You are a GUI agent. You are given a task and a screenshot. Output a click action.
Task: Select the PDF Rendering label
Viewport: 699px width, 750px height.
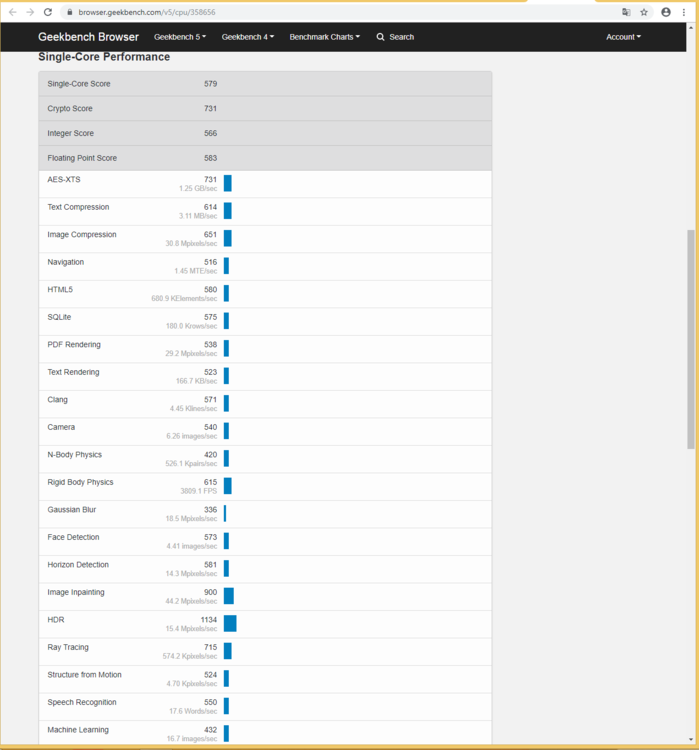click(74, 344)
